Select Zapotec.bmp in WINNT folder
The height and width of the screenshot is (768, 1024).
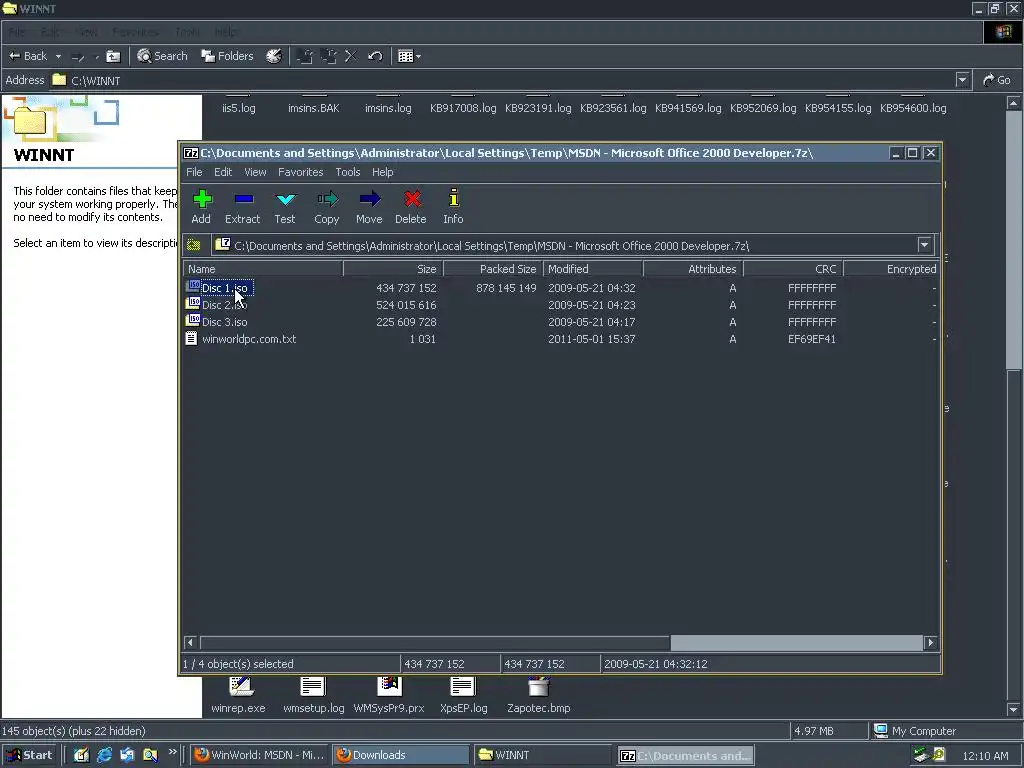[539, 696]
